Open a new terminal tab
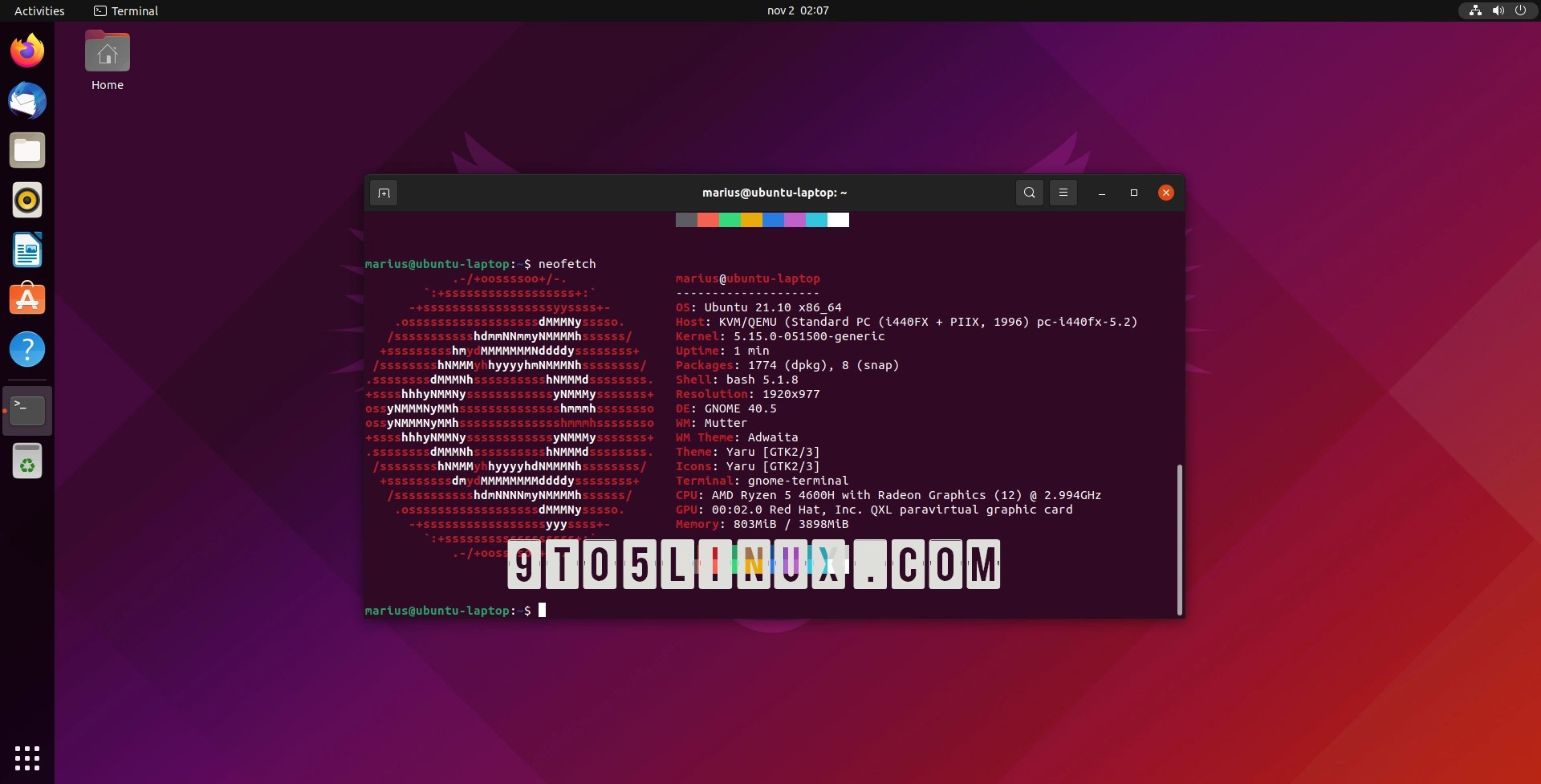Image resolution: width=1541 pixels, height=784 pixels. (384, 193)
